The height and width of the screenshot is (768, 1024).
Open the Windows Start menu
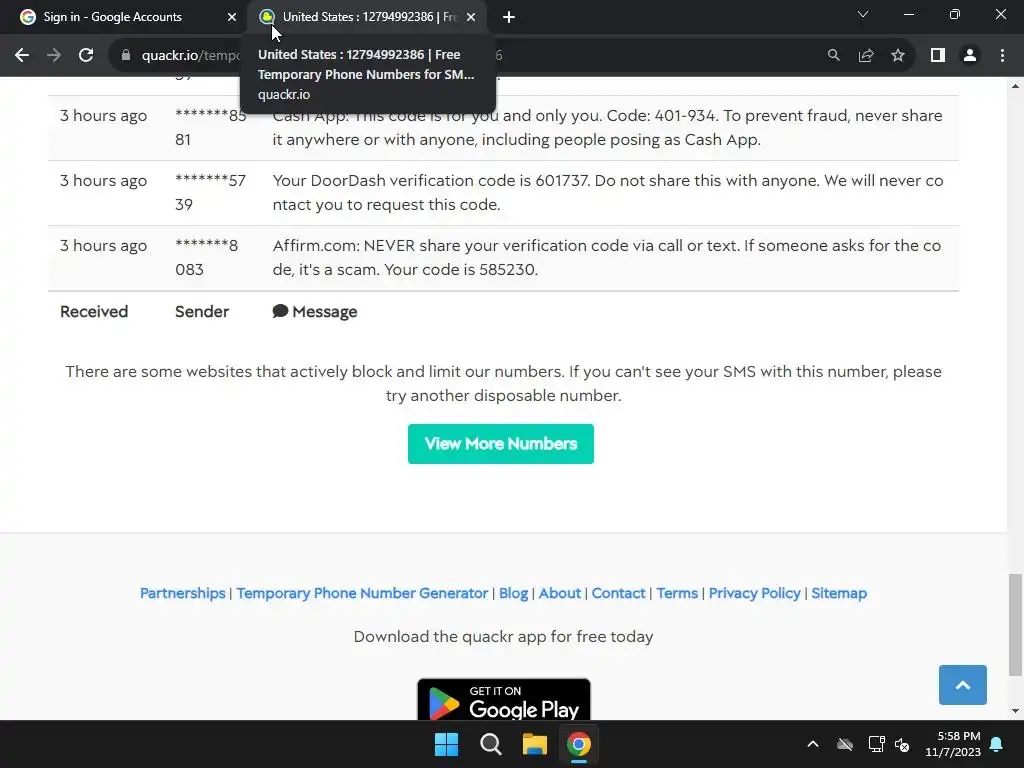(x=447, y=744)
